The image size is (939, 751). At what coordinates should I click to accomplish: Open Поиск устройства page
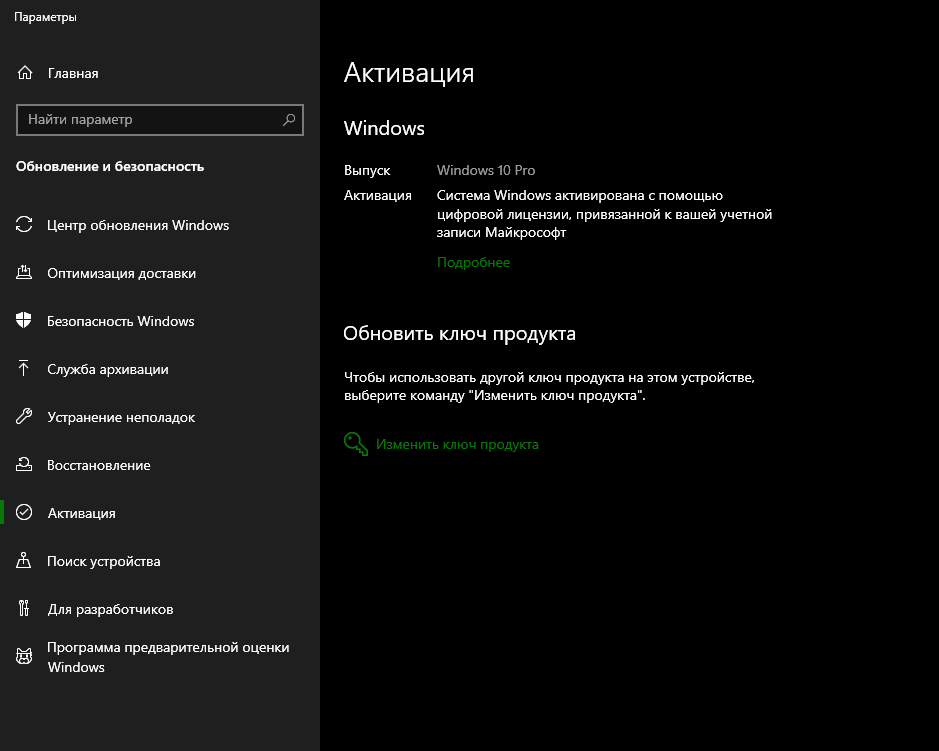click(x=104, y=561)
